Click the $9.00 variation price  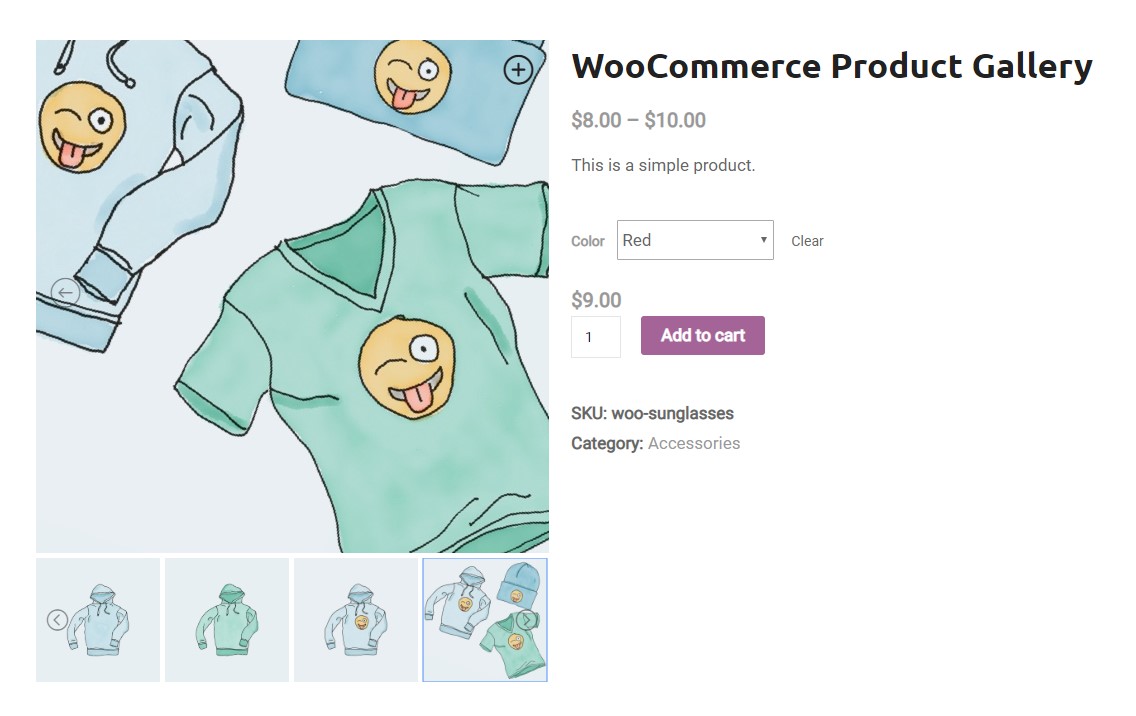596,300
